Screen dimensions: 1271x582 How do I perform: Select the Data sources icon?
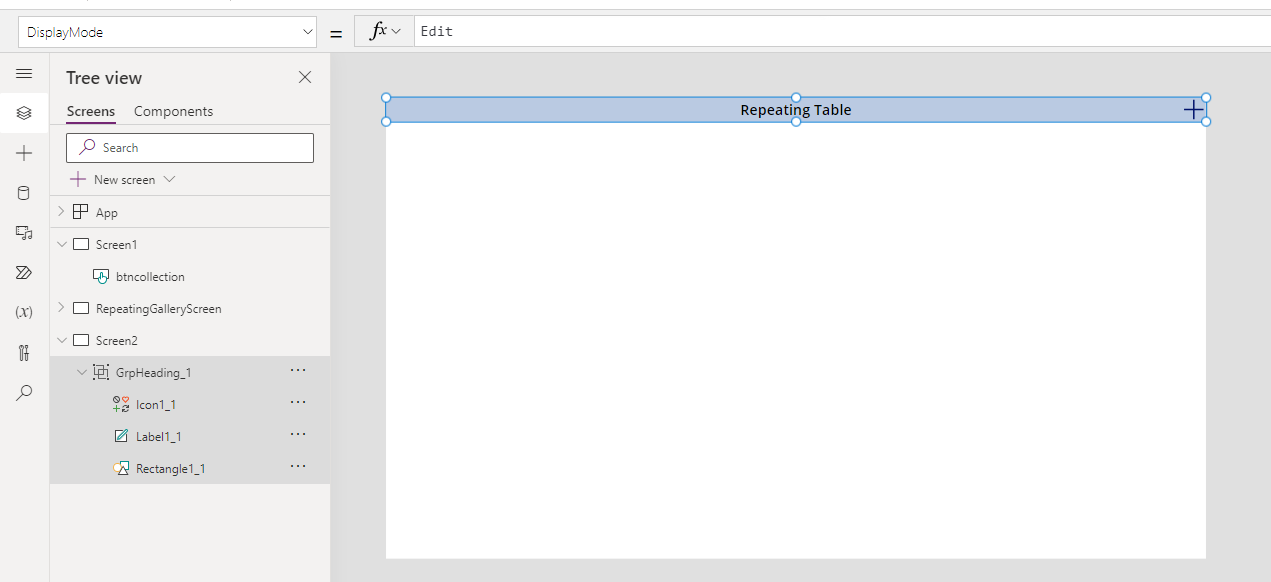tap(24, 193)
